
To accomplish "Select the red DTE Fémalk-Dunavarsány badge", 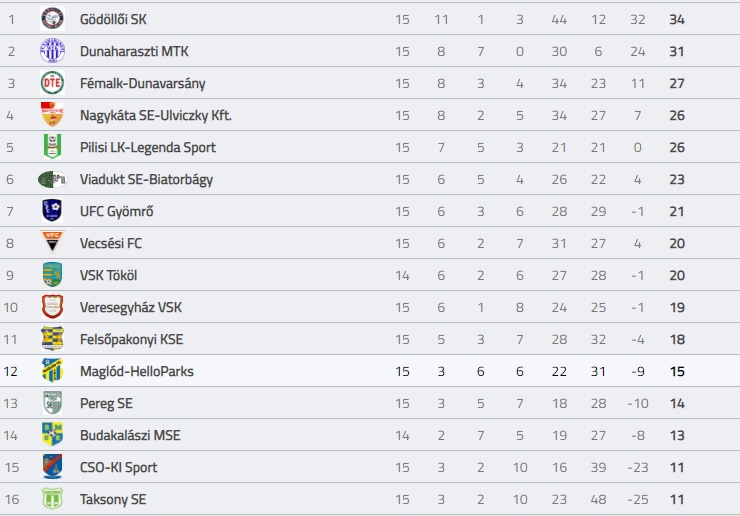I will (52, 83).
